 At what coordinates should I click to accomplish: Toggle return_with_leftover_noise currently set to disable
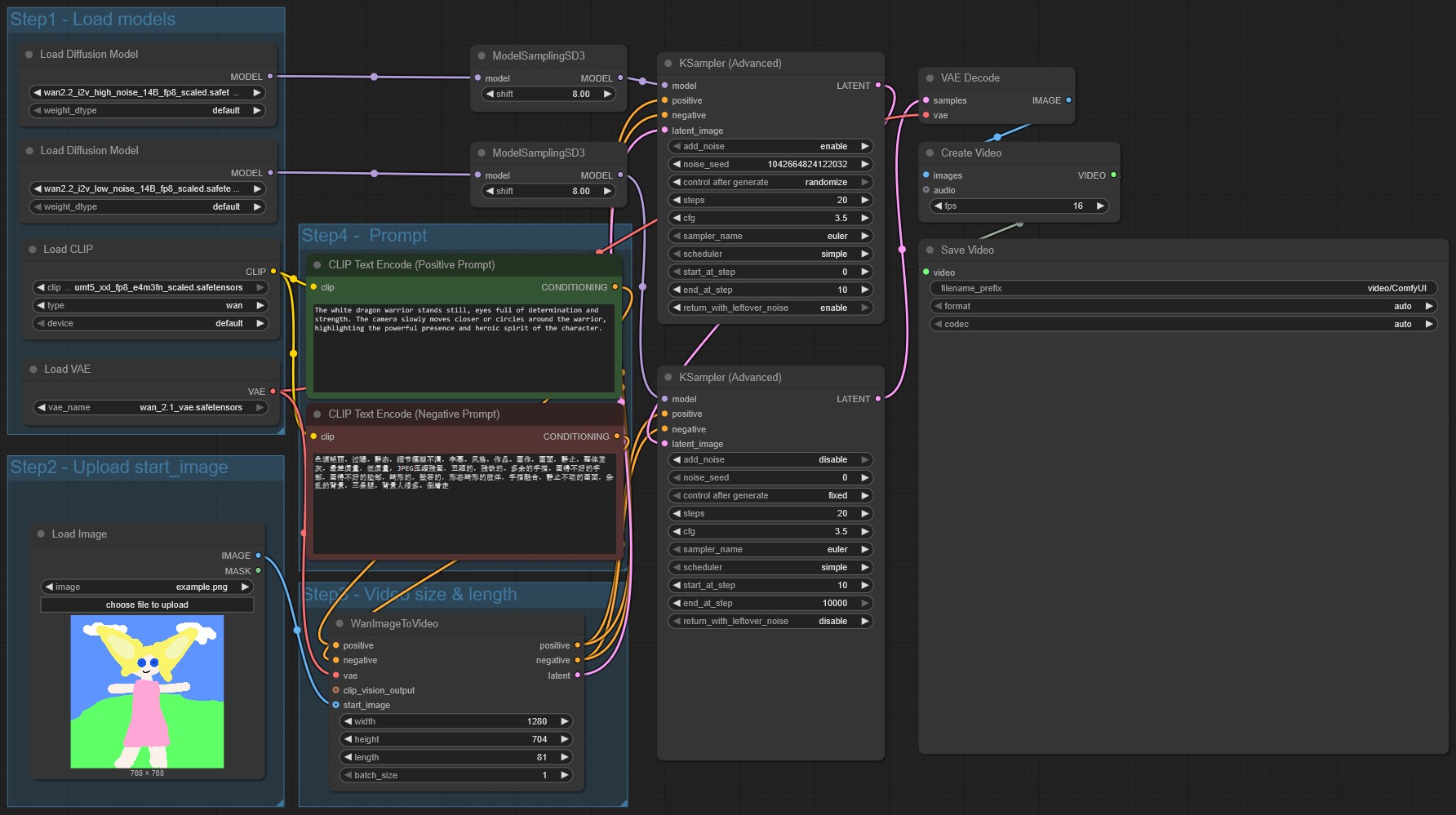point(770,622)
